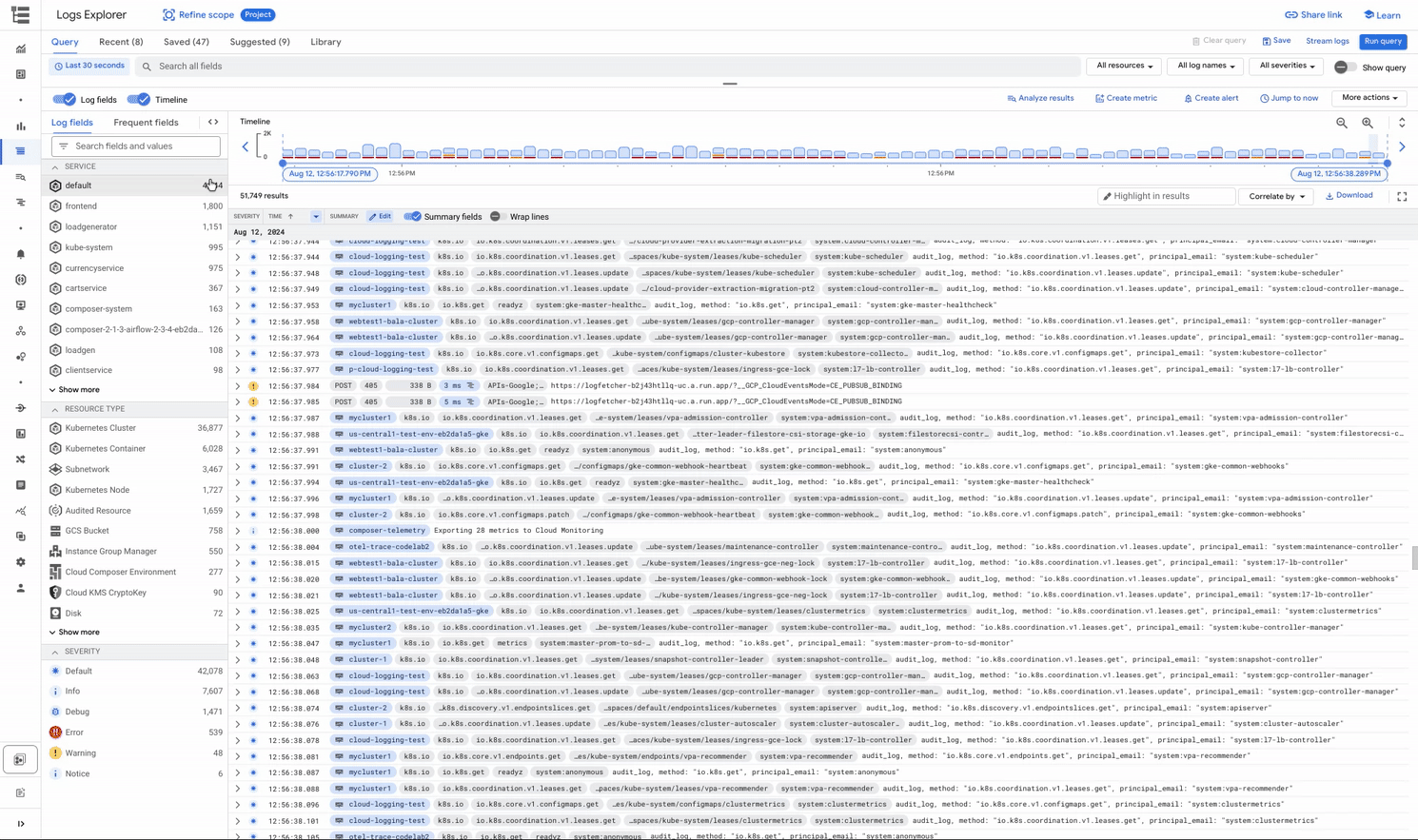Expand left sidebar with bottom chevron
Screen dimensions: 1418x840
click(20, 824)
